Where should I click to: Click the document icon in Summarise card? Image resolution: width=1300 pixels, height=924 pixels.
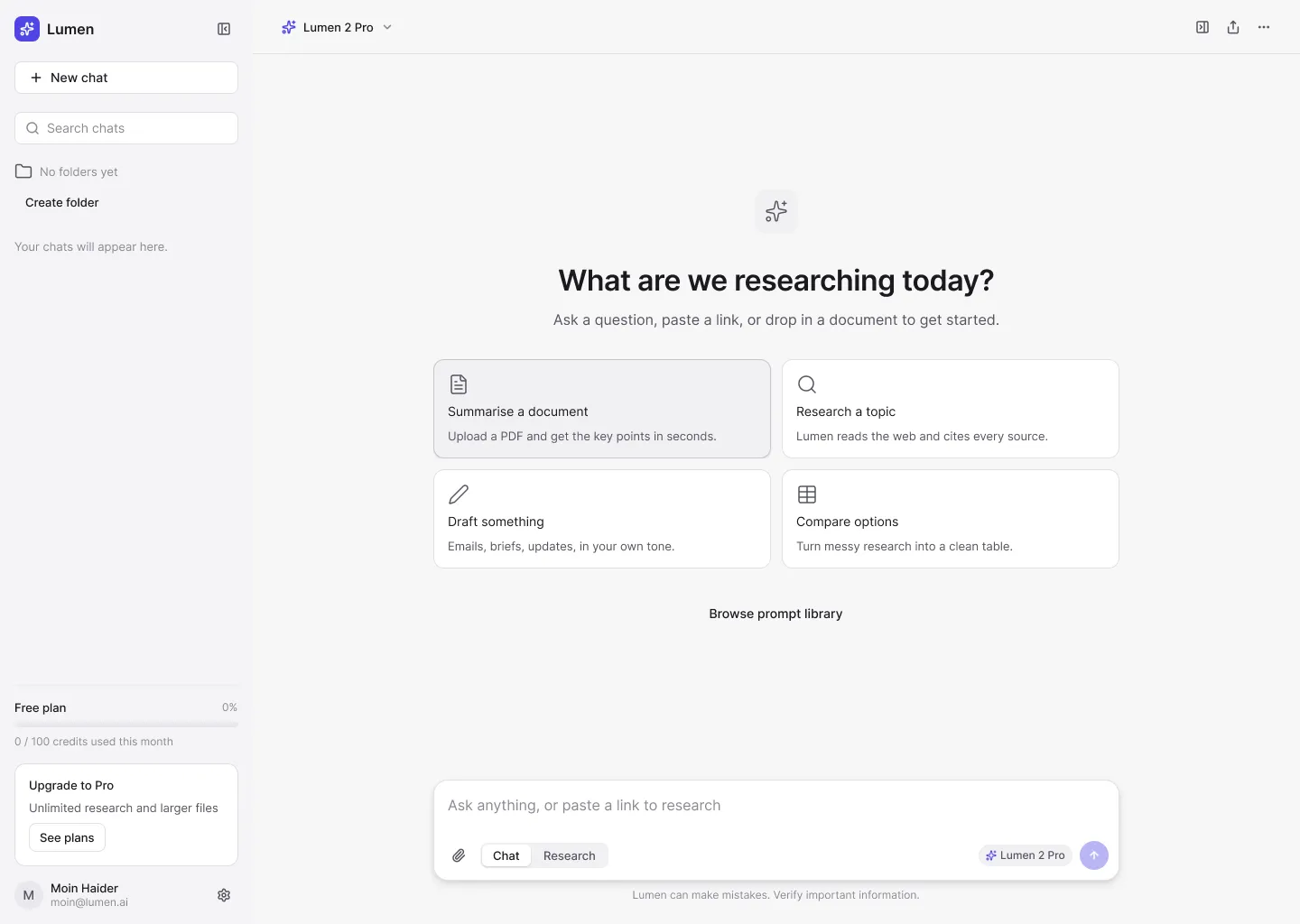459,384
